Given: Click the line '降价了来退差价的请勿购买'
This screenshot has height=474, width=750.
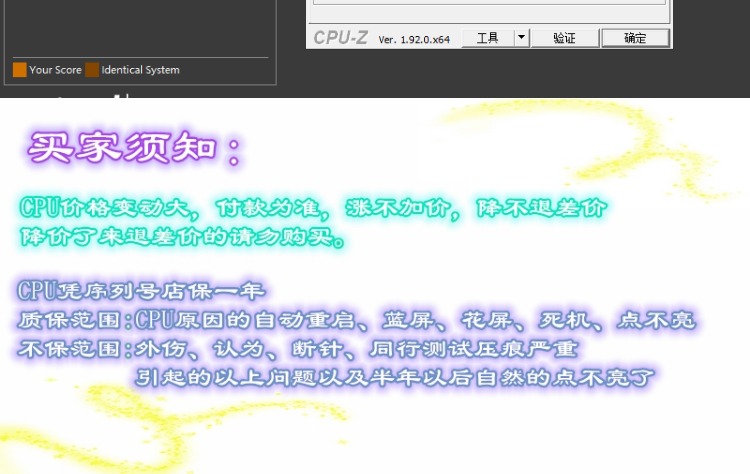Looking at the screenshot, I should pos(183,237).
